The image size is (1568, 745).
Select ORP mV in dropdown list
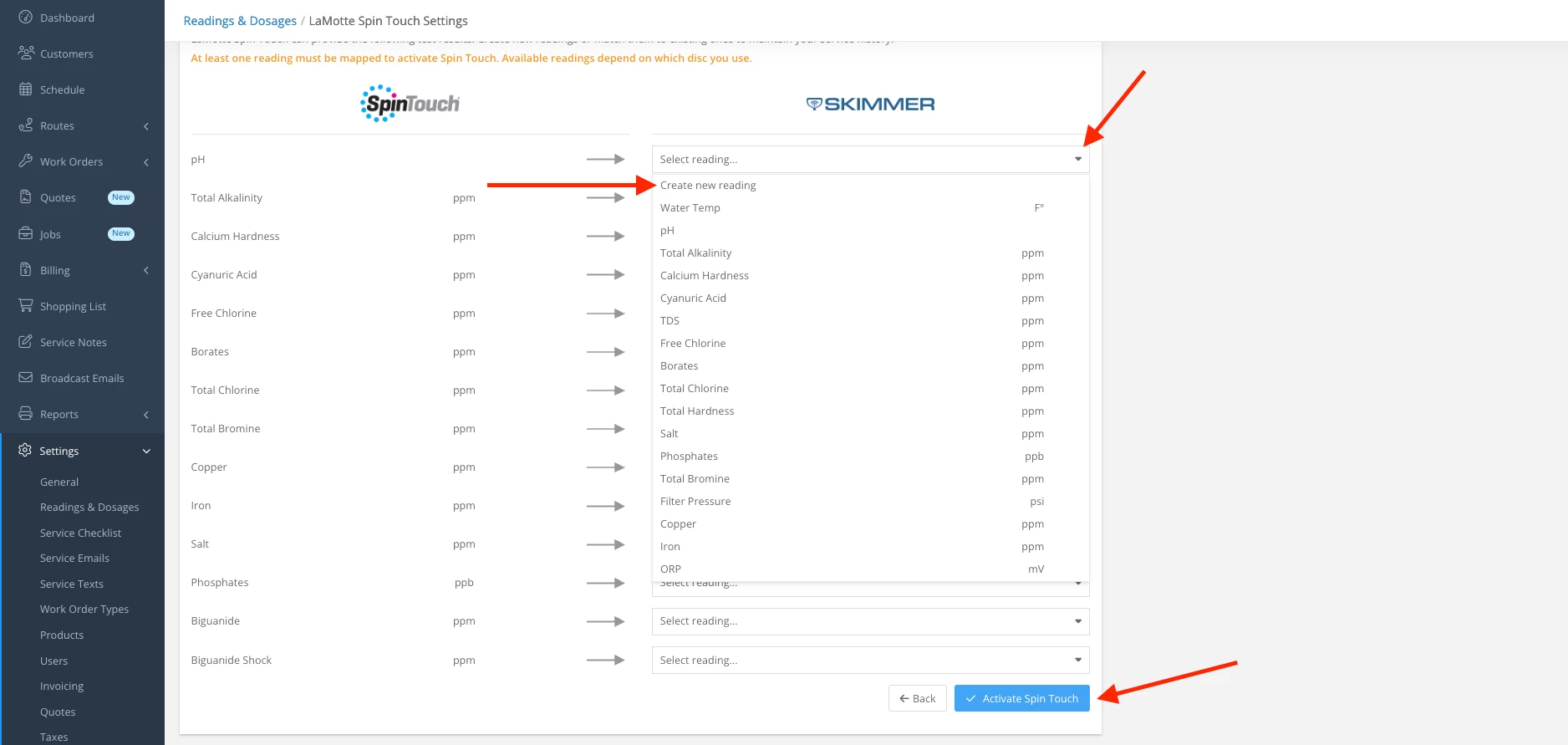870,569
